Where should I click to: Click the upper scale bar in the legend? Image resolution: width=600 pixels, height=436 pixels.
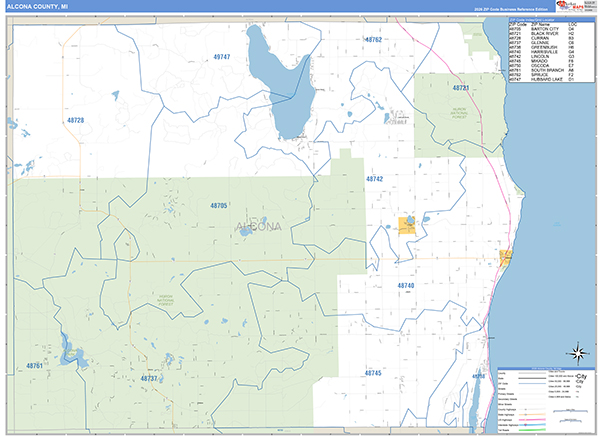click(570, 411)
